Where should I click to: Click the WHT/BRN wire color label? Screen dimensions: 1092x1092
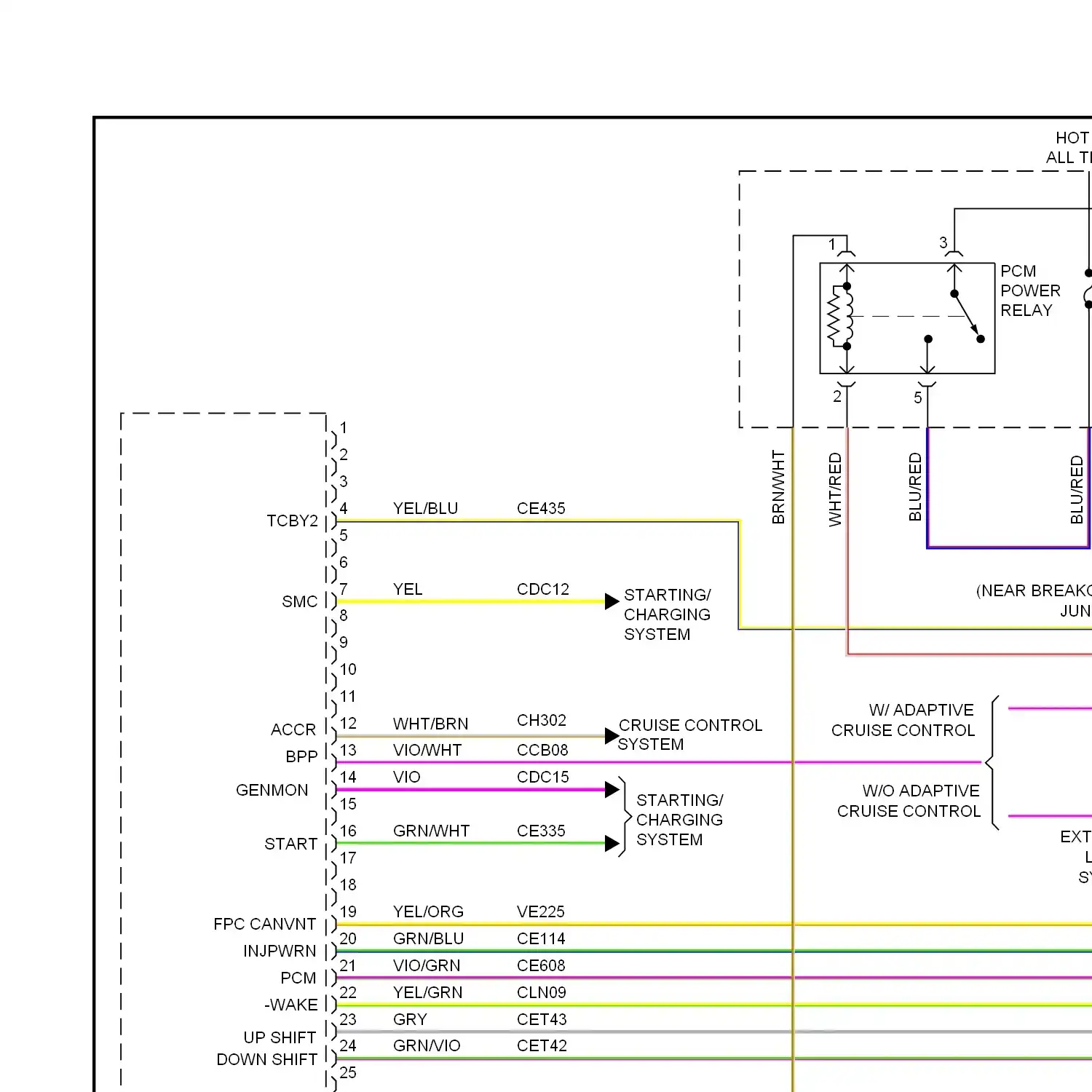[x=430, y=724]
